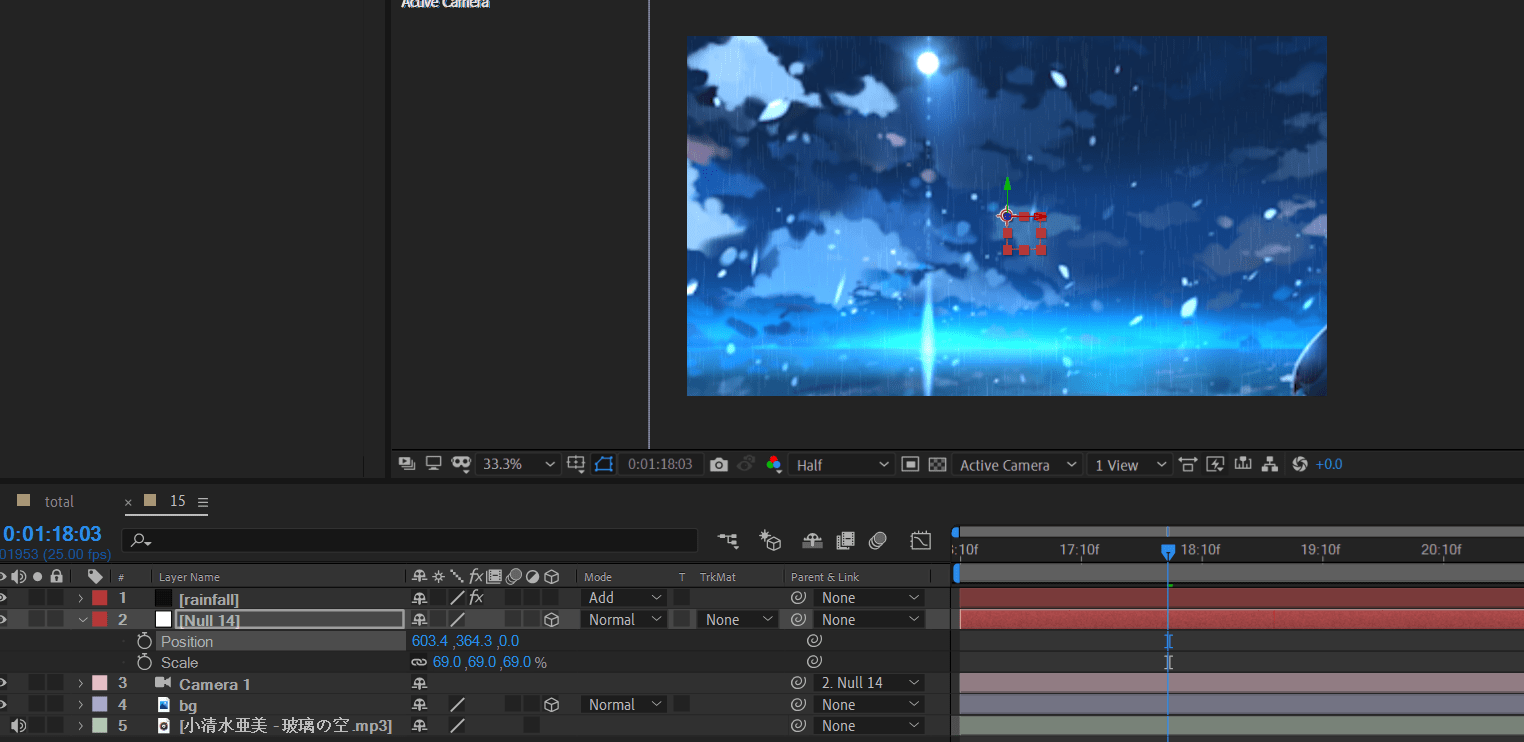The height and width of the screenshot is (742, 1524).
Task: Click the parent pick whip for rainfall
Action: click(798, 598)
